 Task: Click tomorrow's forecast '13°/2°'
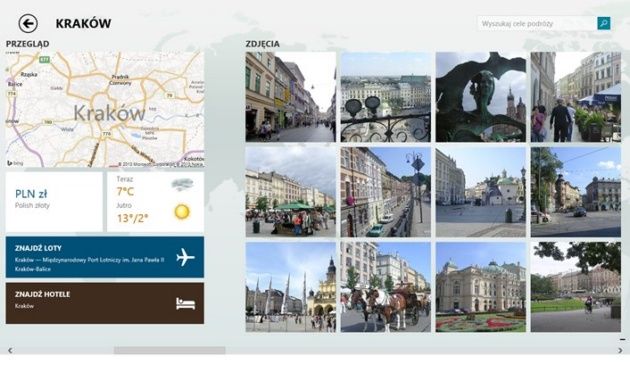pos(133,218)
